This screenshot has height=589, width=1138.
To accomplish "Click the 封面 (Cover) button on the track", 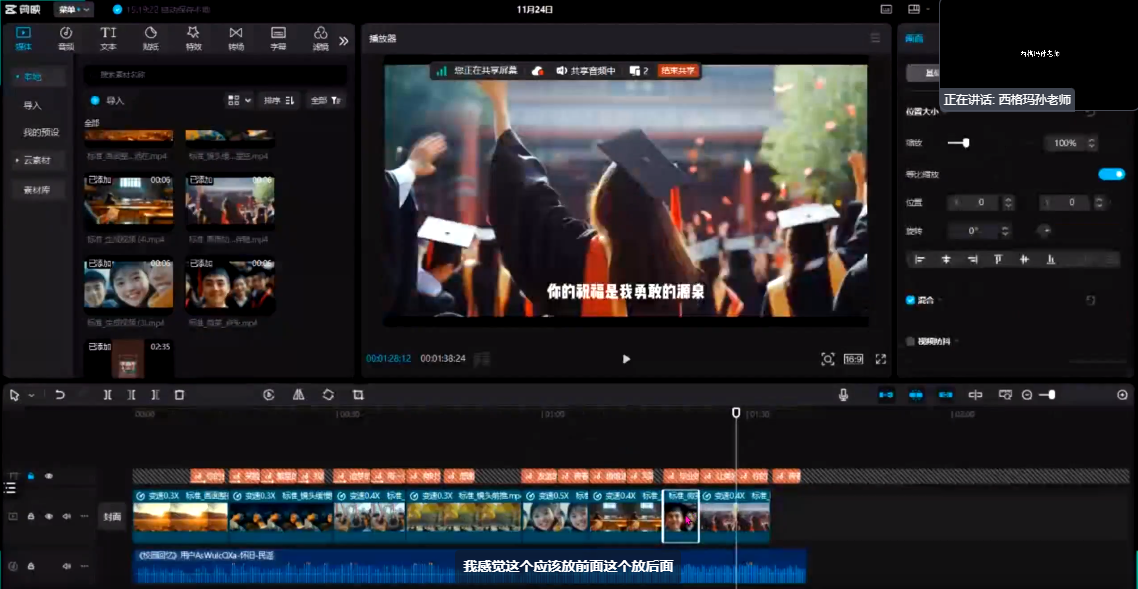I will (112, 517).
